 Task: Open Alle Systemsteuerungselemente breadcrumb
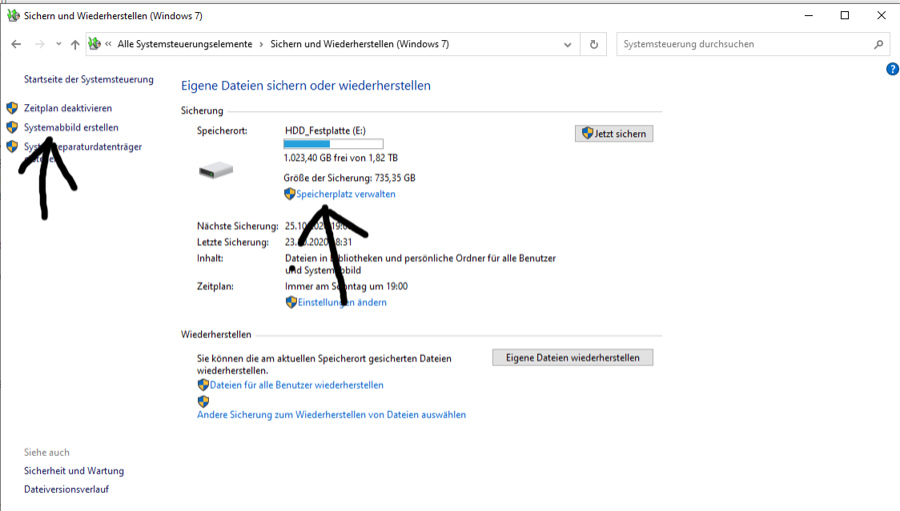point(185,45)
